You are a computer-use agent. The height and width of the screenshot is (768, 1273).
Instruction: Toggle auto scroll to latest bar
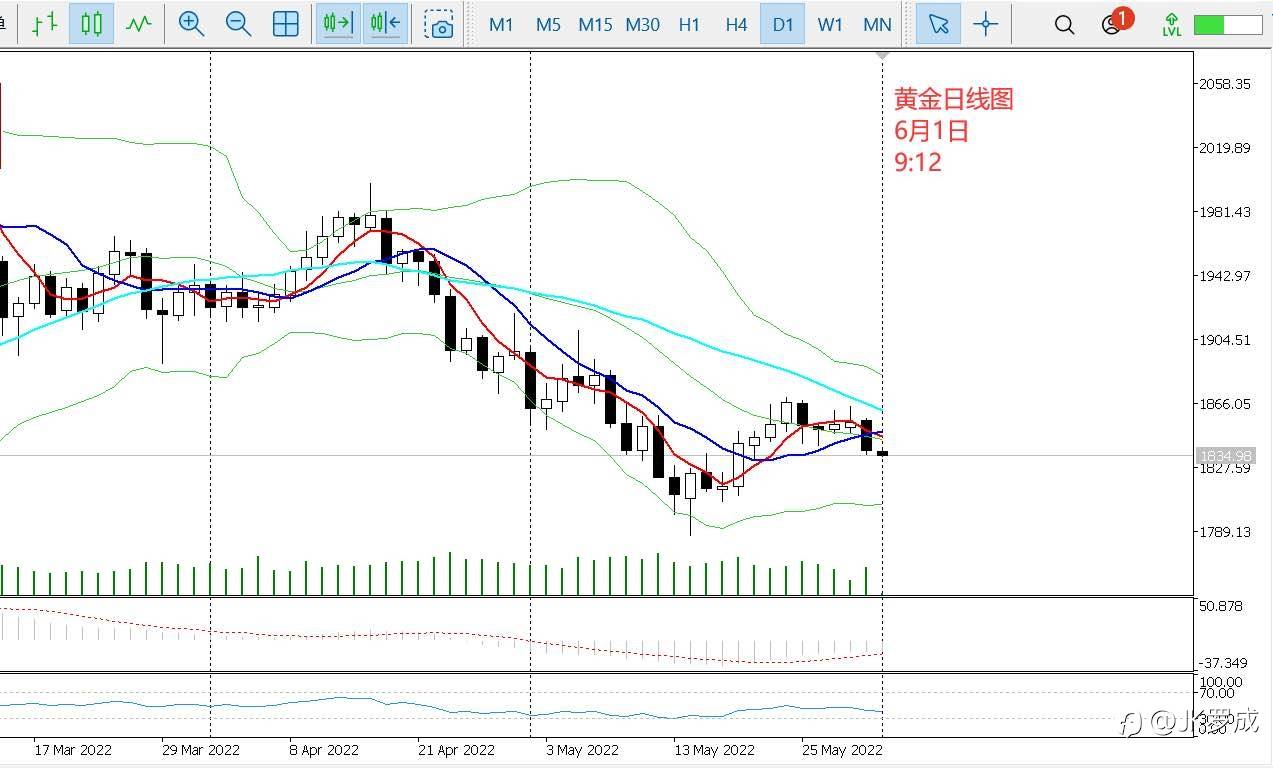click(x=338, y=24)
